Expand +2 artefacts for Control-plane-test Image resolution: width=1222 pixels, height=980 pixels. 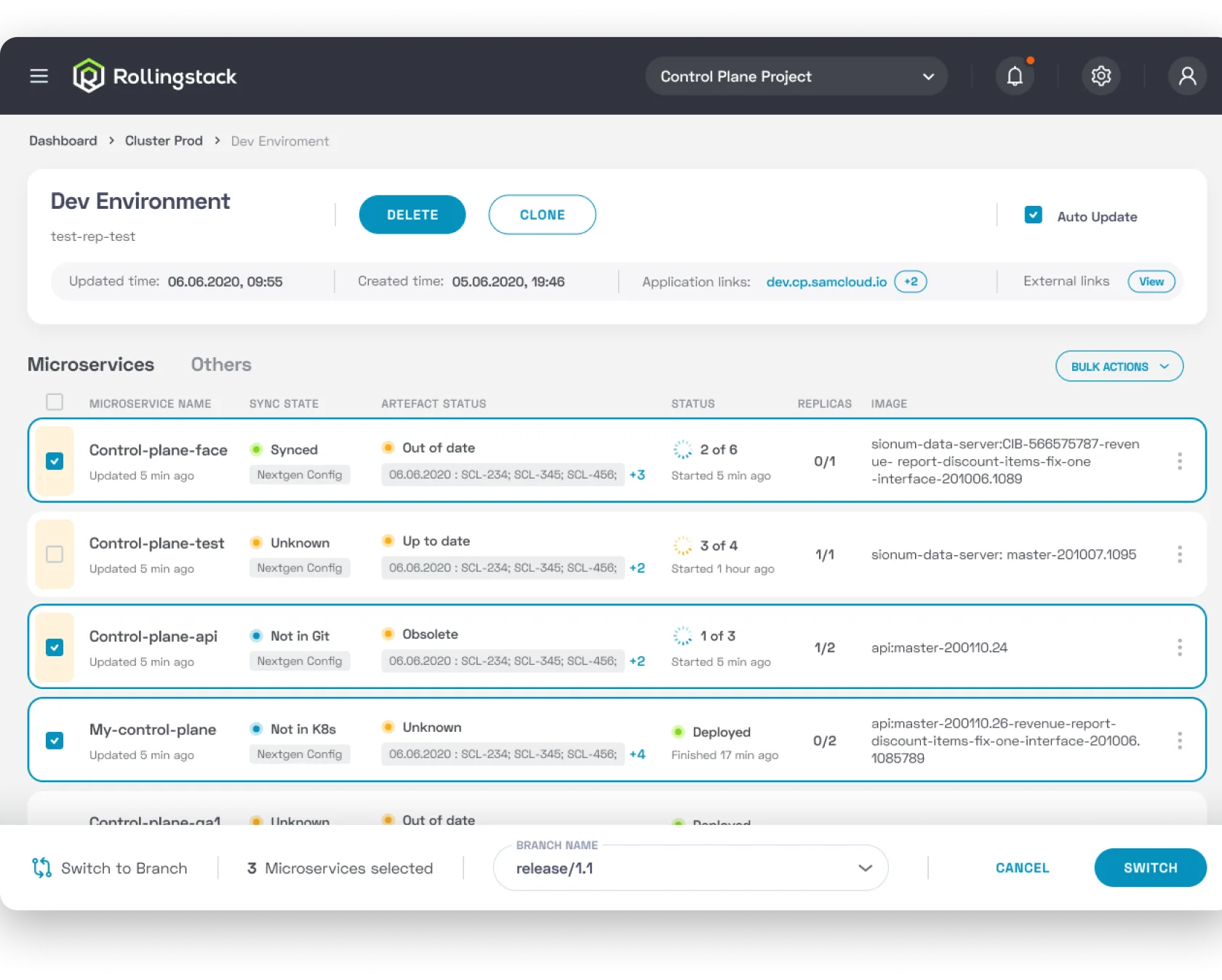click(x=637, y=567)
